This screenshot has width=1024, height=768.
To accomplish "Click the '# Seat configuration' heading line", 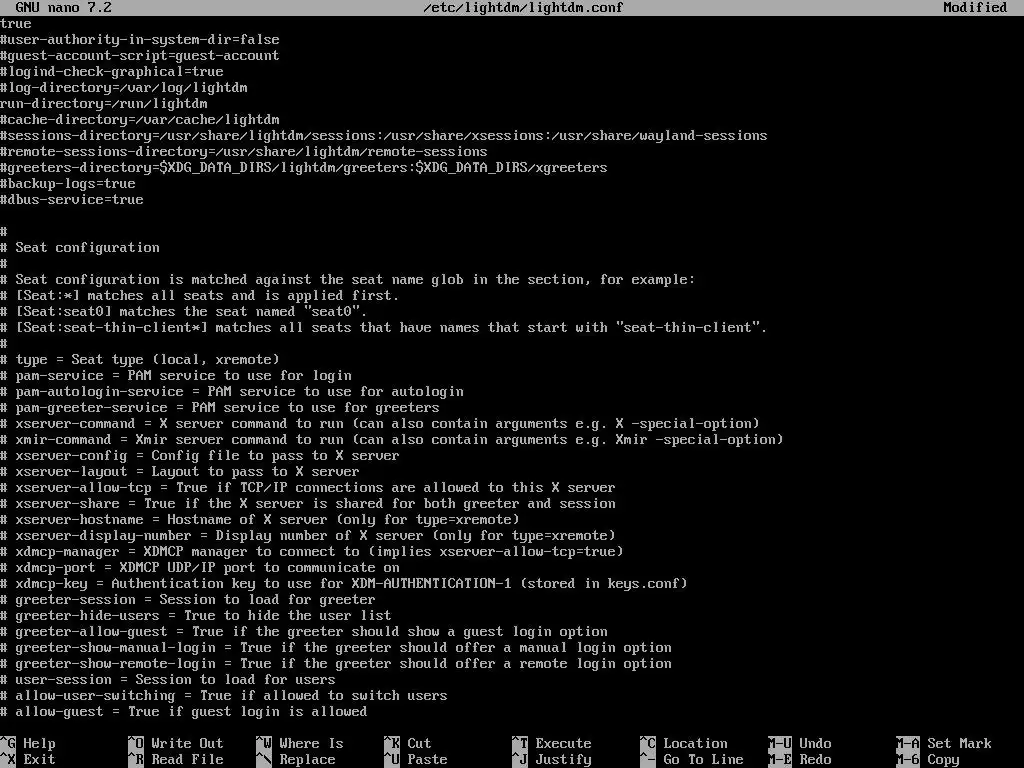I will (80, 248).
